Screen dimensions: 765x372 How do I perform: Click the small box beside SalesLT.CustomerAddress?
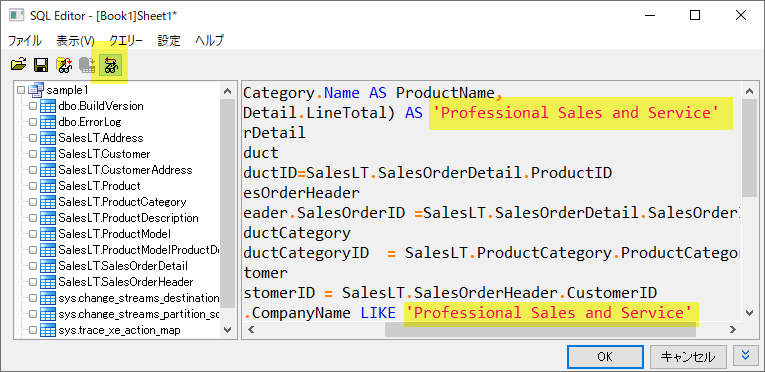[x=33, y=170]
